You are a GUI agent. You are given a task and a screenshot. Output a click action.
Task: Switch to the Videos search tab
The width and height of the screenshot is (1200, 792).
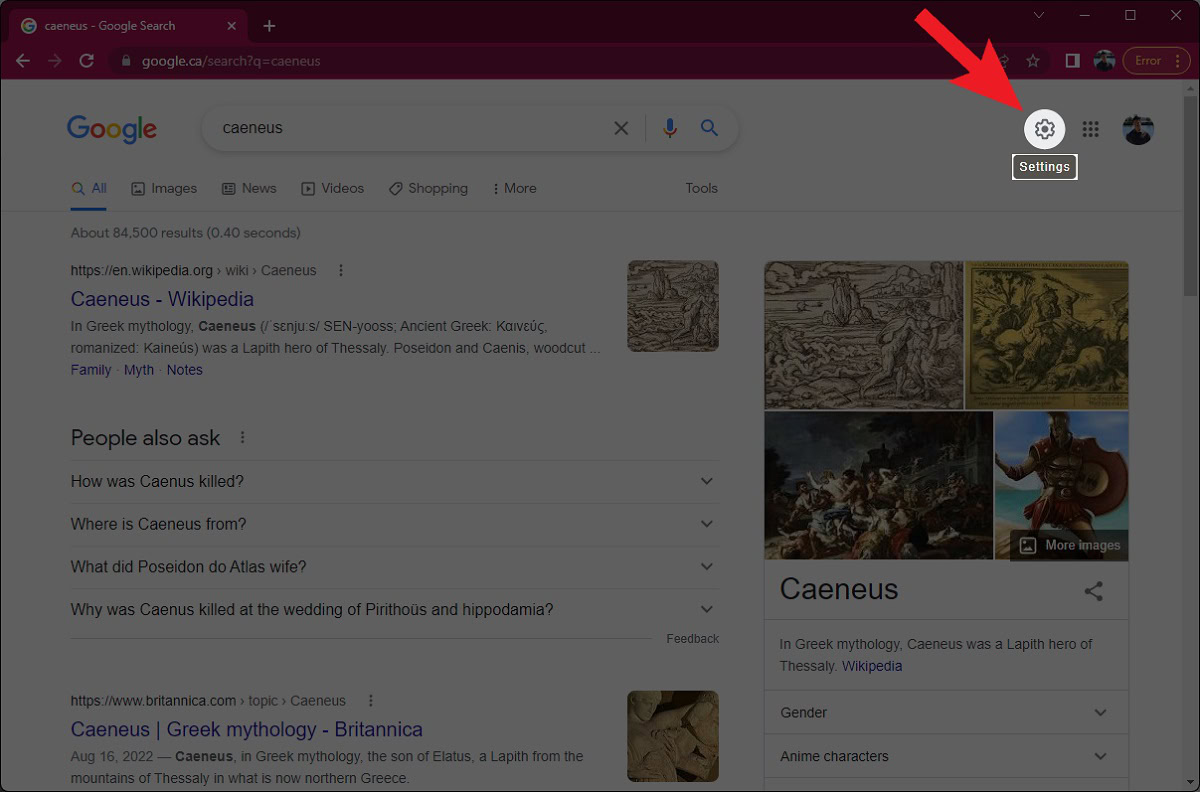333,188
